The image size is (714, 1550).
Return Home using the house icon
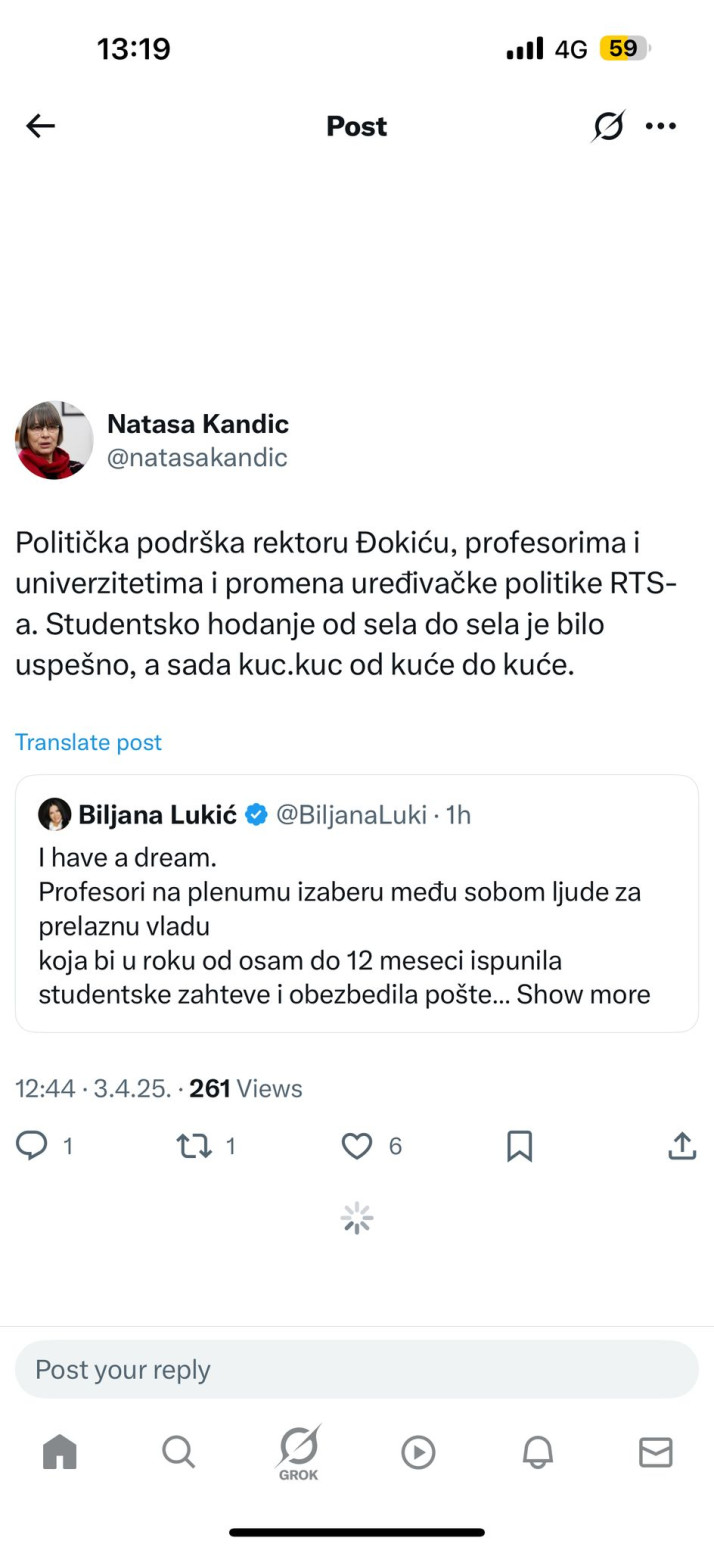[59, 1452]
